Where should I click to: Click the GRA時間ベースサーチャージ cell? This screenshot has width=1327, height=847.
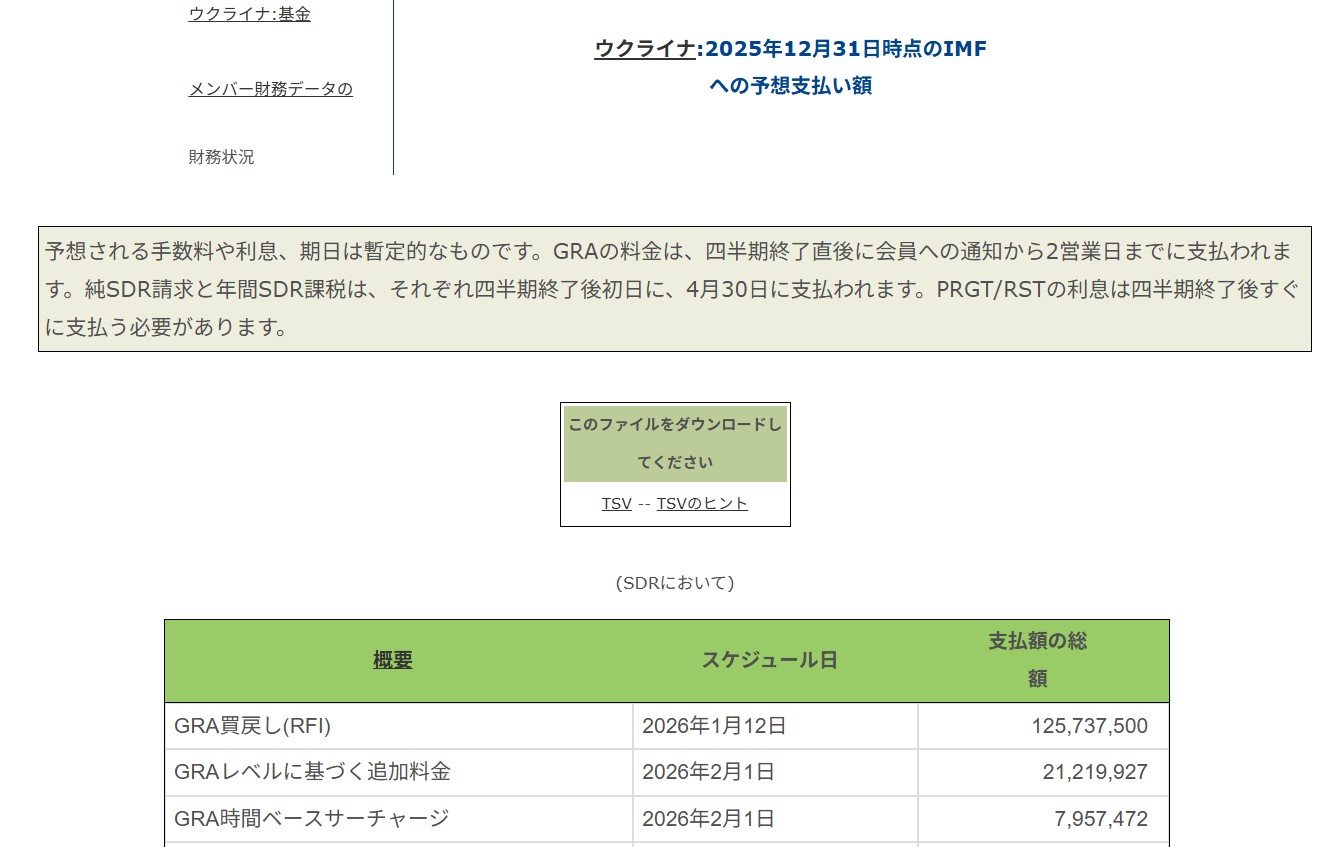click(x=311, y=819)
